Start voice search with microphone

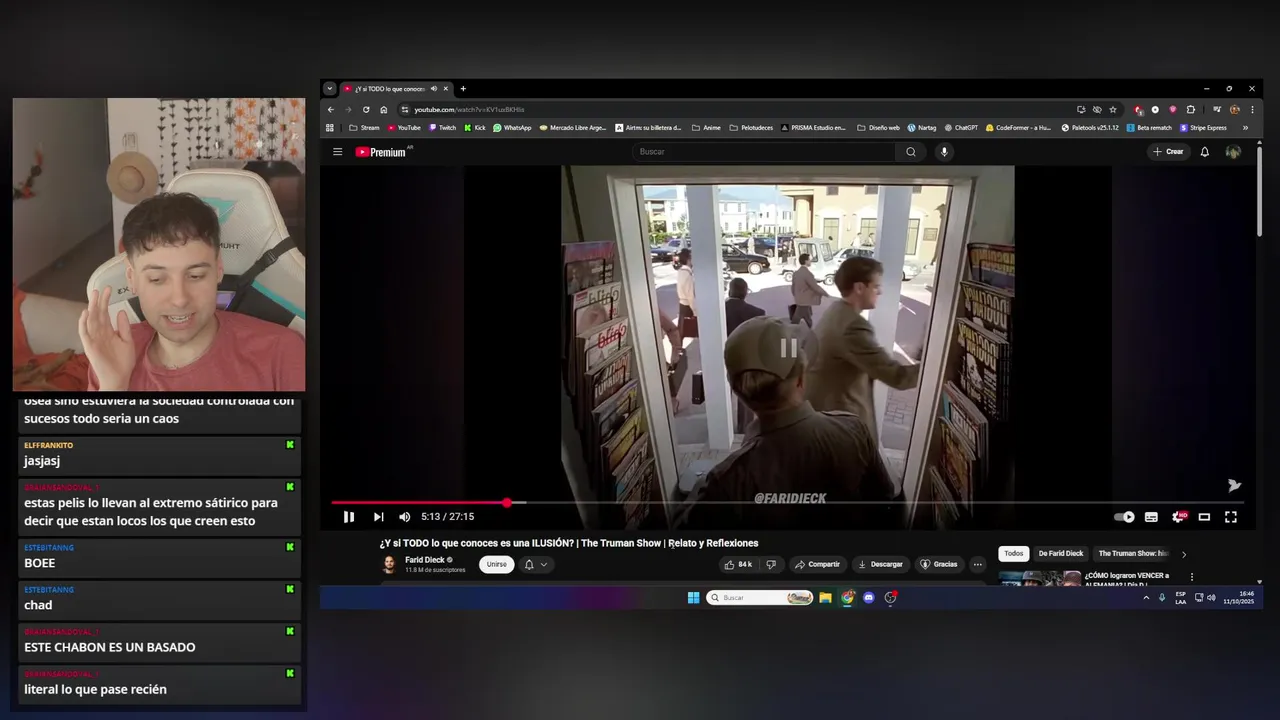[944, 152]
